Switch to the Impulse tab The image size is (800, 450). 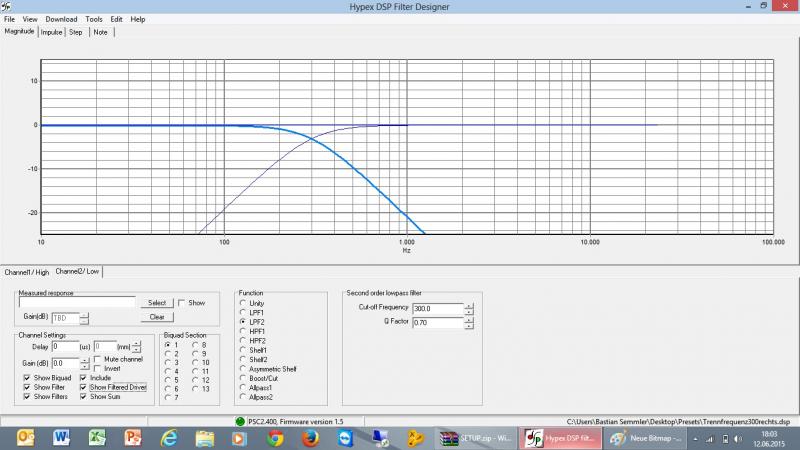pyautogui.click(x=51, y=32)
